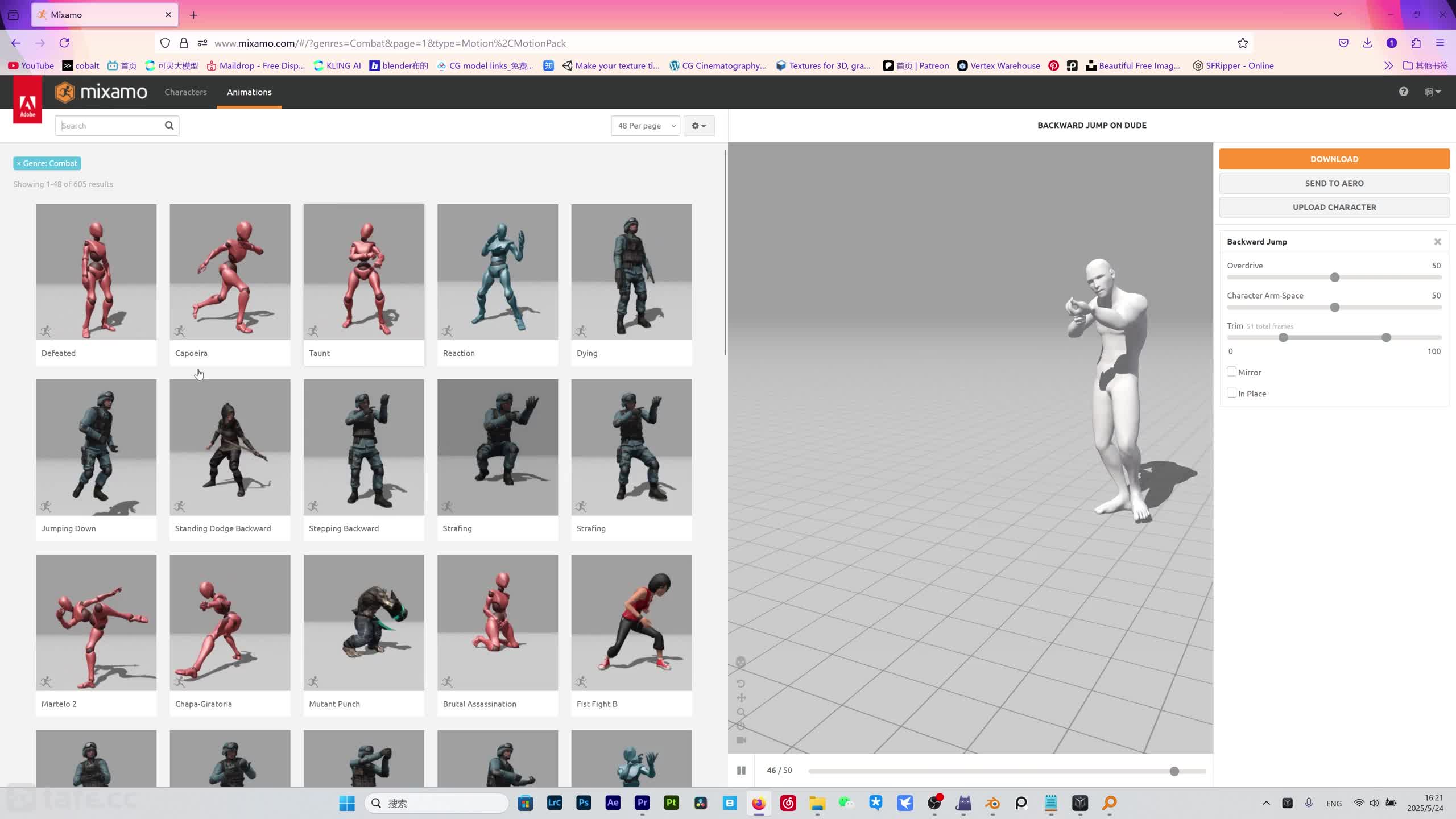This screenshot has height=819, width=1456.
Task: Click camera follow icon in viewport
Action: 742,741
